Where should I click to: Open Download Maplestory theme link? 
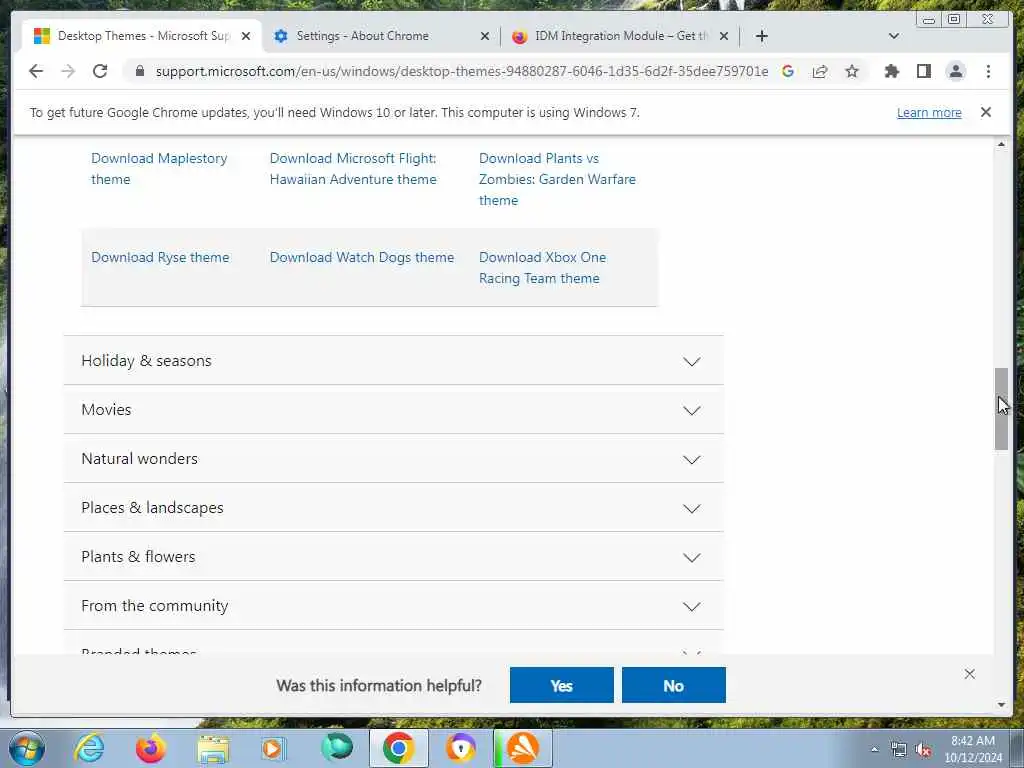[159, 168]
